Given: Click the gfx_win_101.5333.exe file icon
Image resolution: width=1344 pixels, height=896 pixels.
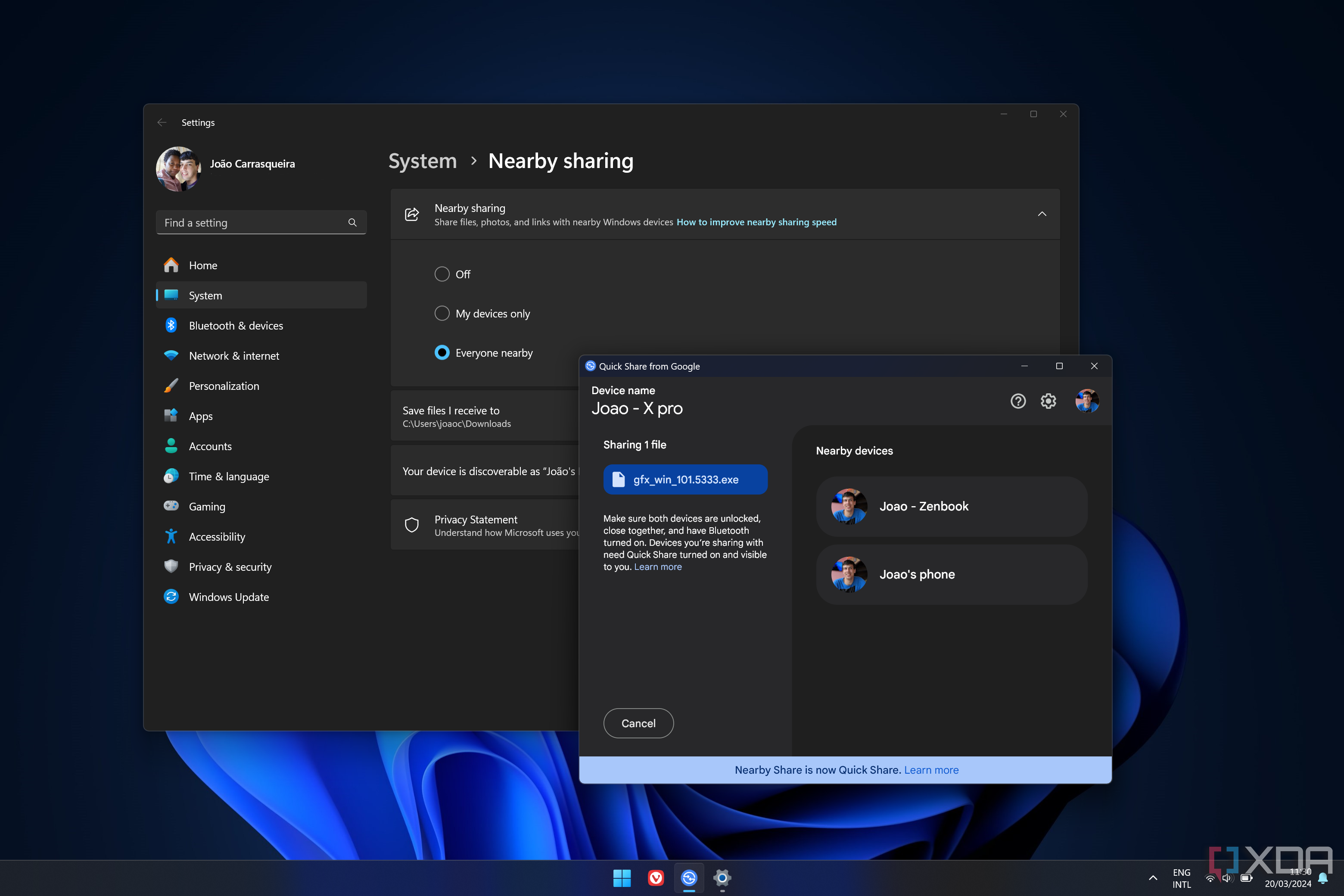Looking at the screenshot, I should 618,479.
